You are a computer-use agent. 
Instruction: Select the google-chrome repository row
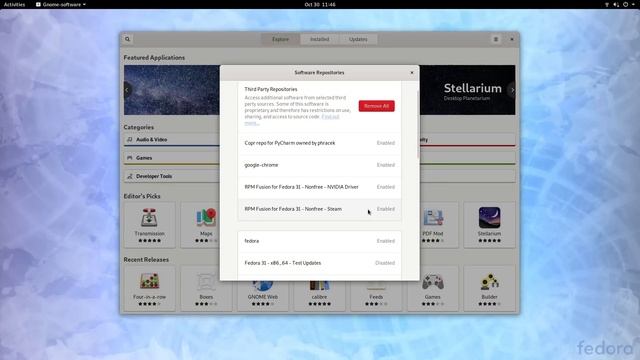tap(320, 165)
